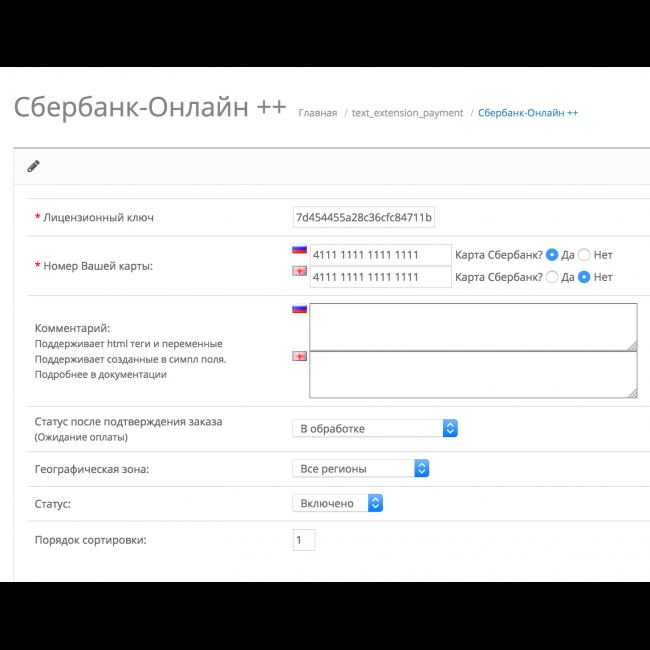
Task: Expand the 'Все регионы' geo zone dropdown
Action: [x=360, y=468]
